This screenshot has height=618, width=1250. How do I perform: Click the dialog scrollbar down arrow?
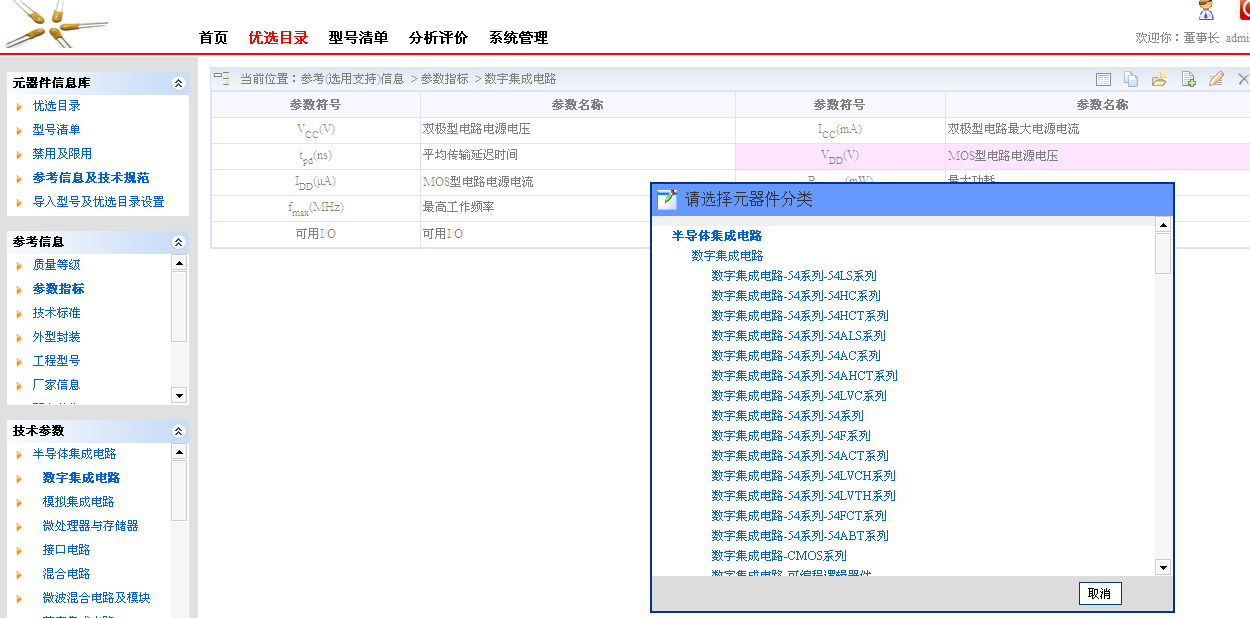pyautogui.click(x=1162, y=567)
